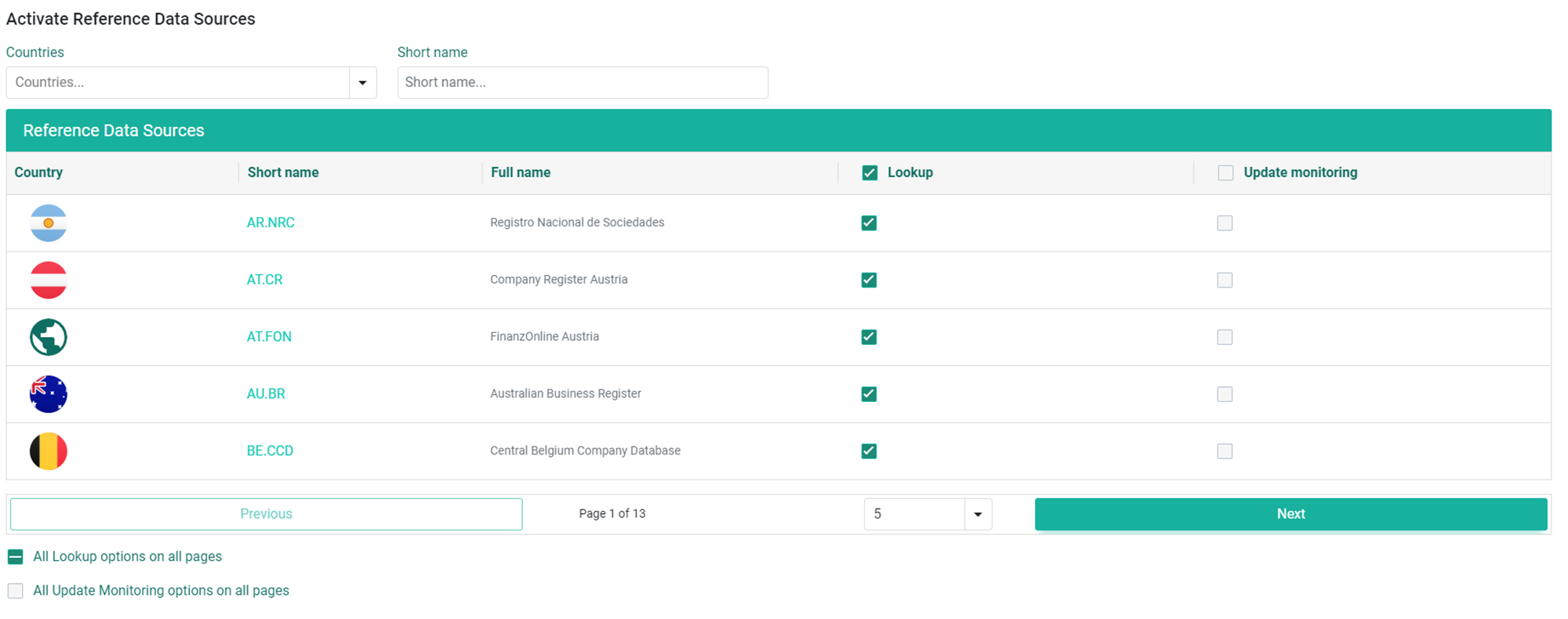Go to the Next page
Viewport: 1568px width, 619px height.
[x=1290, y=514]
